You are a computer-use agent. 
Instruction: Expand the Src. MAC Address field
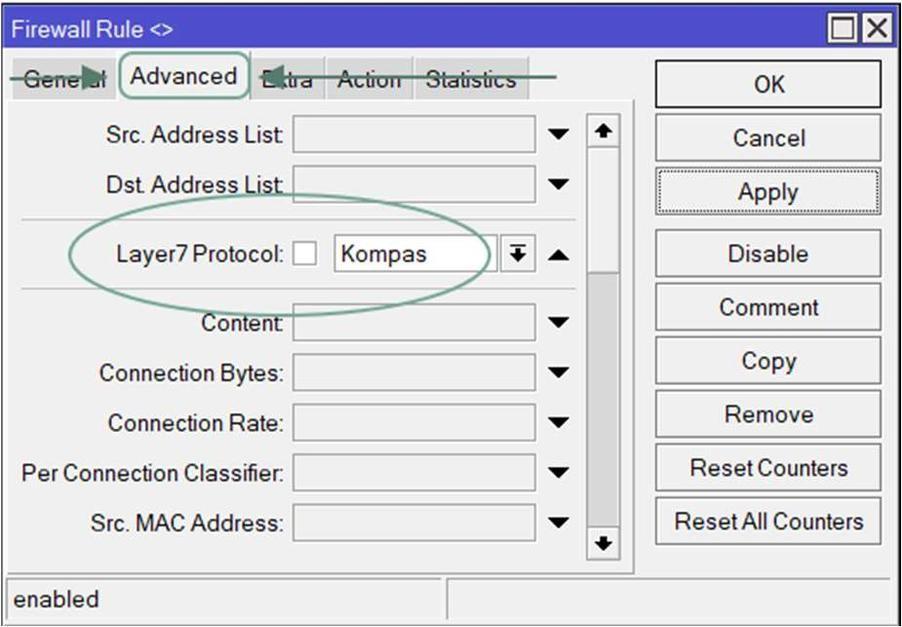click(x=558, y=522)
